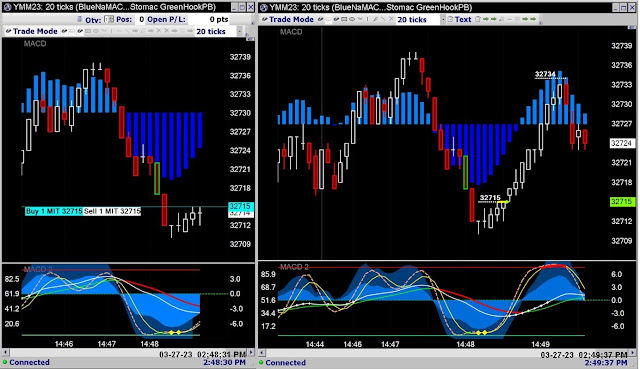Click the Buy 1 MIT 32715 order label
The image size is (640, 369).
(54, 211)
